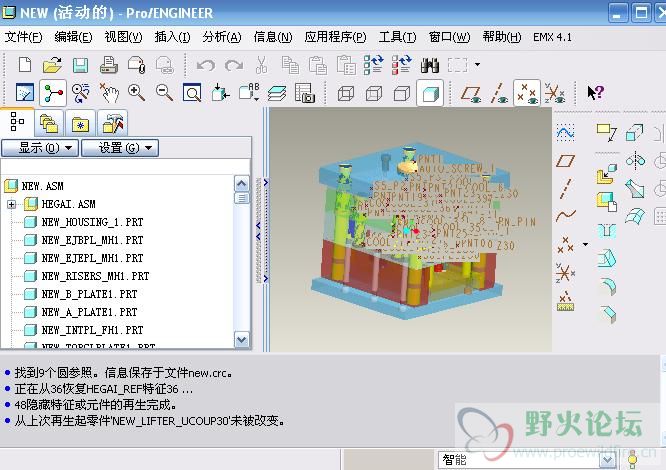Open the 插入(I) menu
Image resolution: width=666 pixels, height=470 pixels.
[x=172, y=37]
